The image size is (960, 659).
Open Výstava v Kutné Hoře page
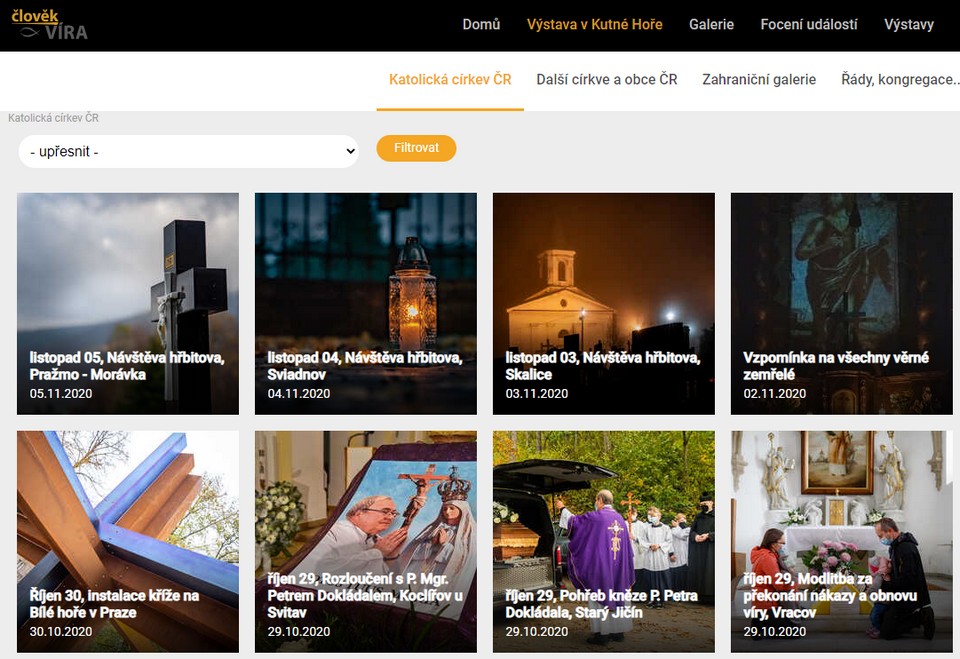(594, 24)
